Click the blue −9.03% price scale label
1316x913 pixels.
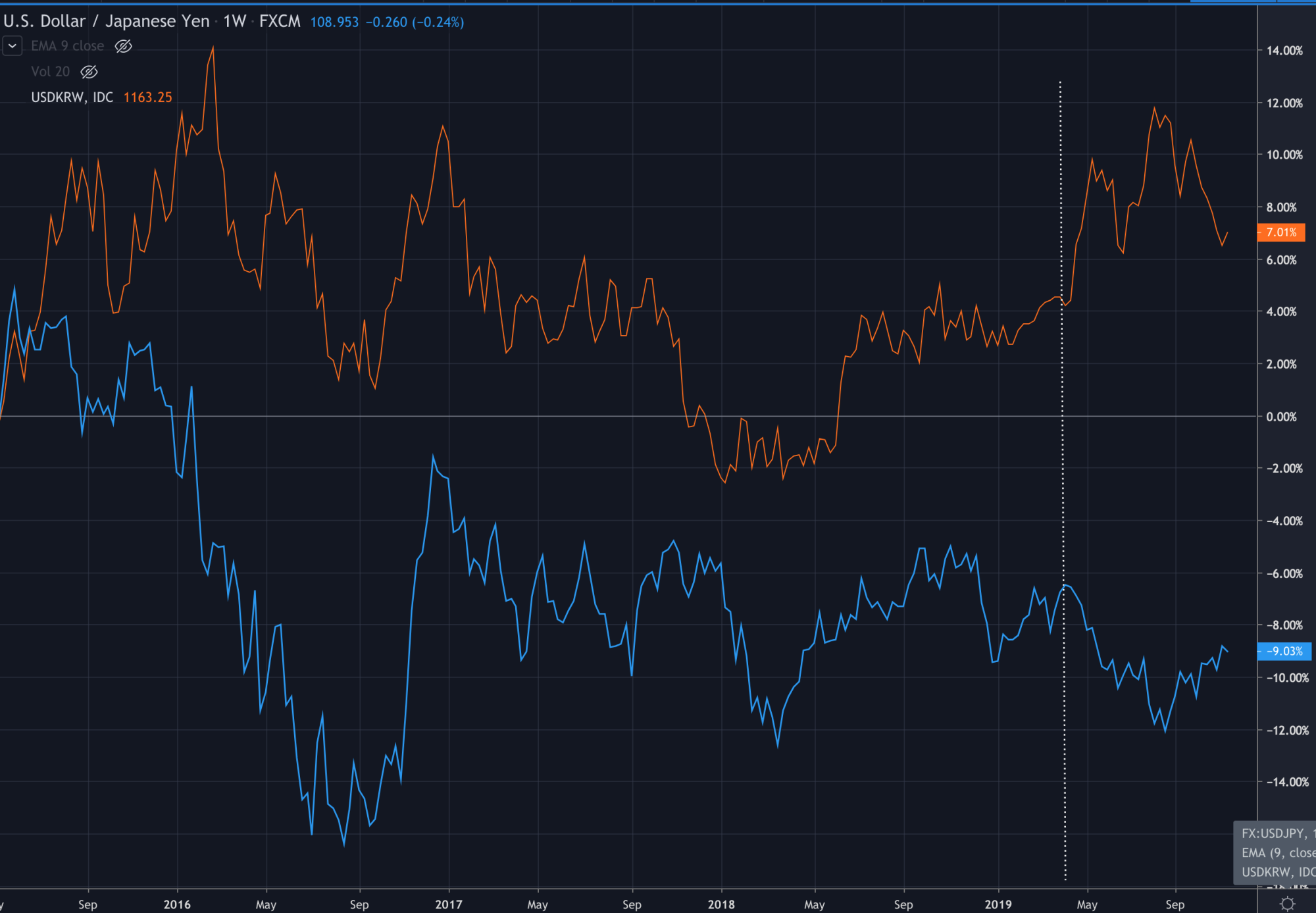1284,651
